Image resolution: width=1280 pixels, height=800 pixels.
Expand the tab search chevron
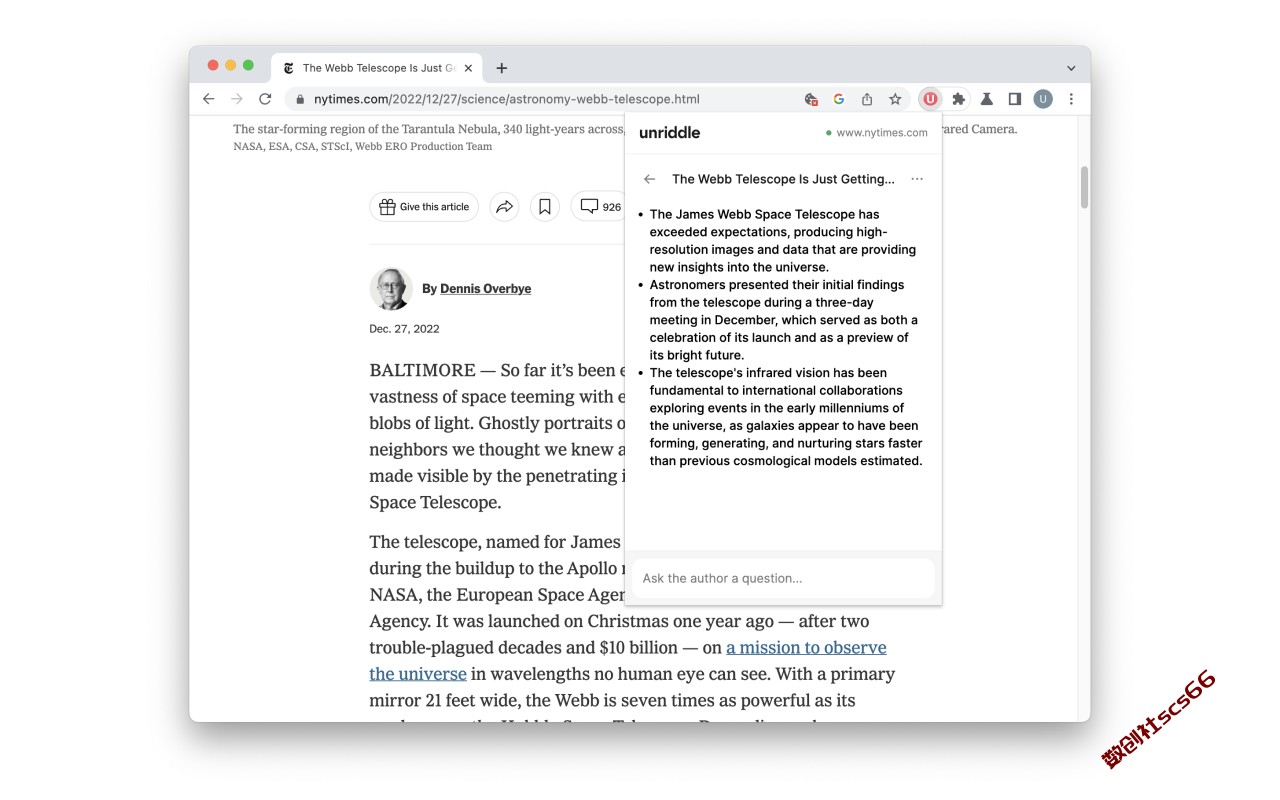tap(1071, 68)
